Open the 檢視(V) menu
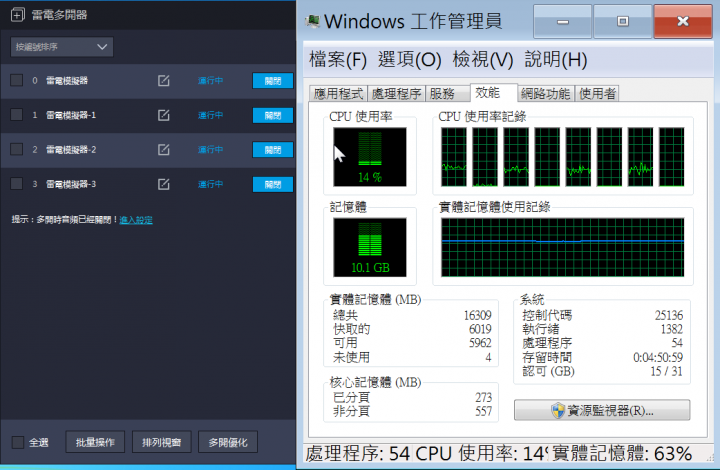The height and width of the screenshot is (470, 720). pos(483,60)
